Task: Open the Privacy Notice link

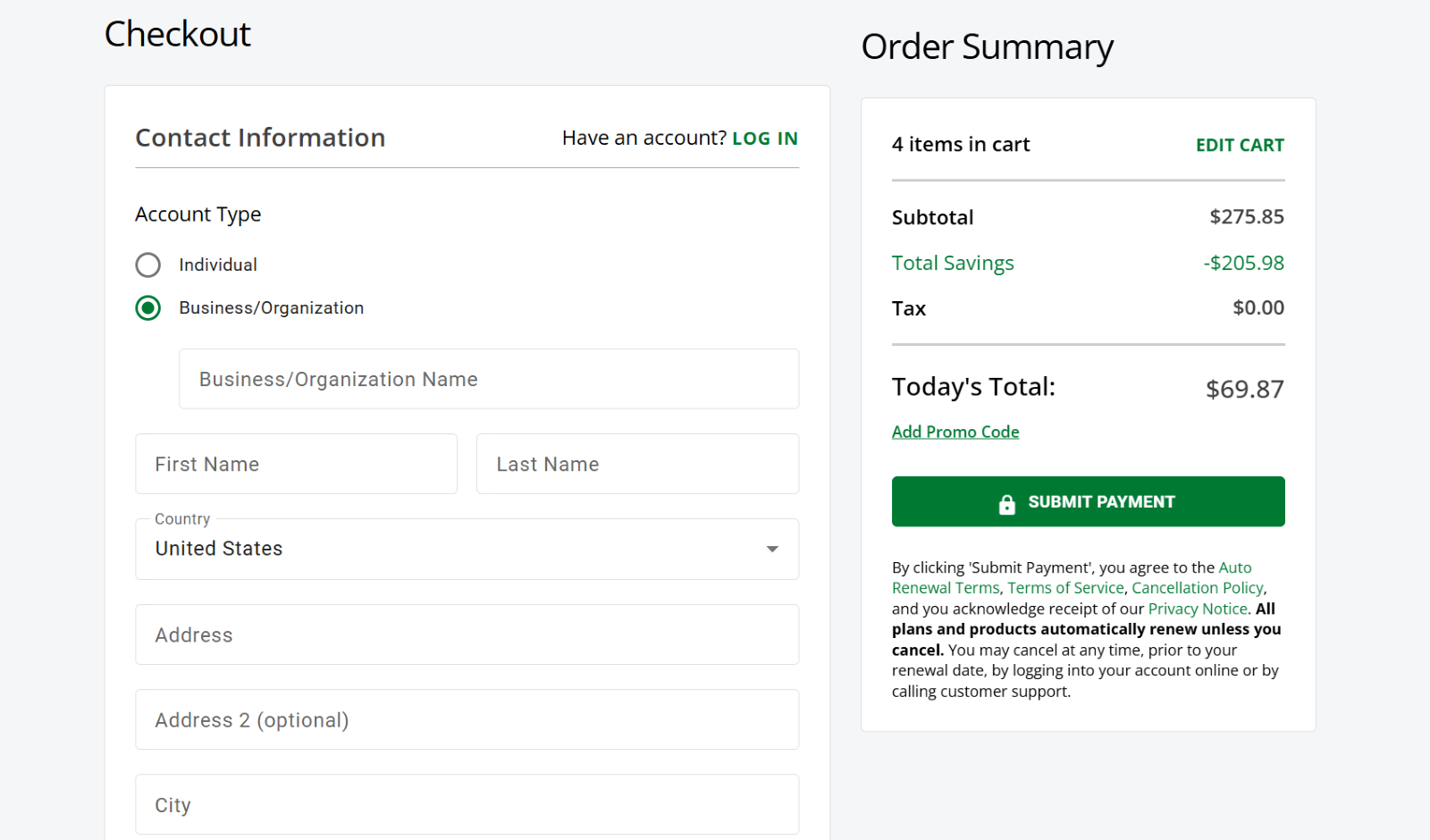Action: [1197, 609]
